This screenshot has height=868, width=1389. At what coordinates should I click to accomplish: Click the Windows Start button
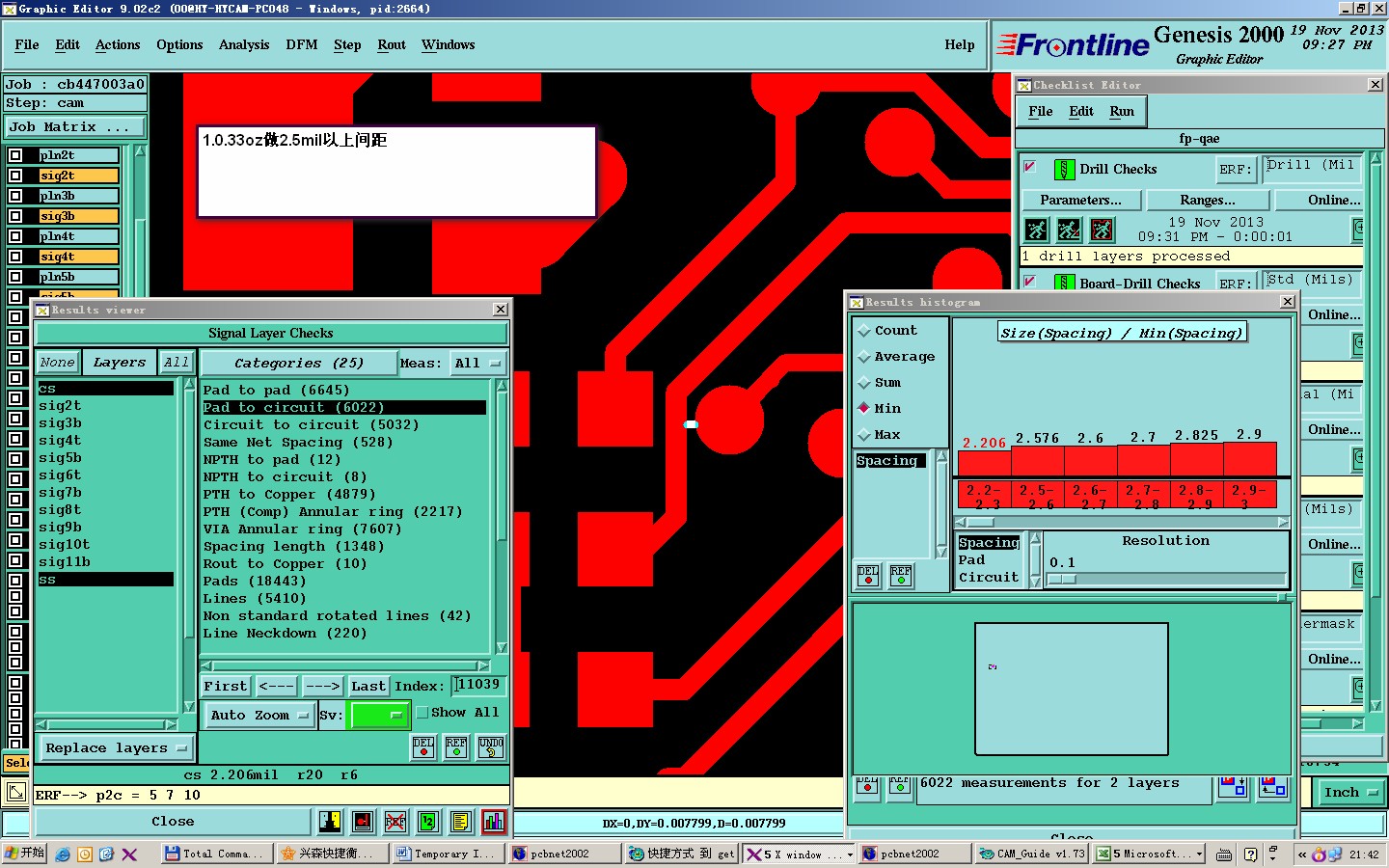point(24,854)
